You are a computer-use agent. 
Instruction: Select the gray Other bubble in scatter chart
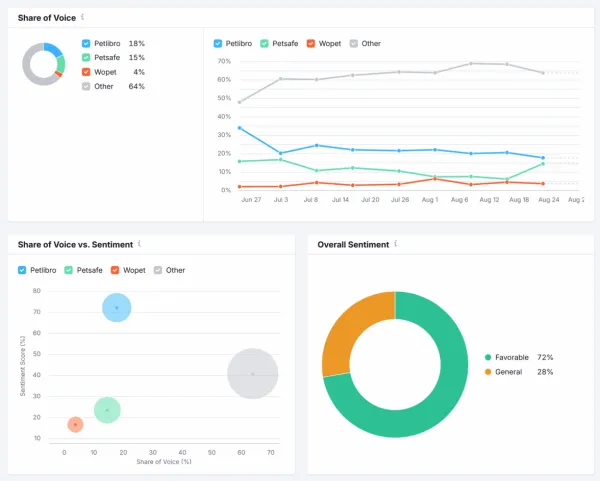pos(253,373)
